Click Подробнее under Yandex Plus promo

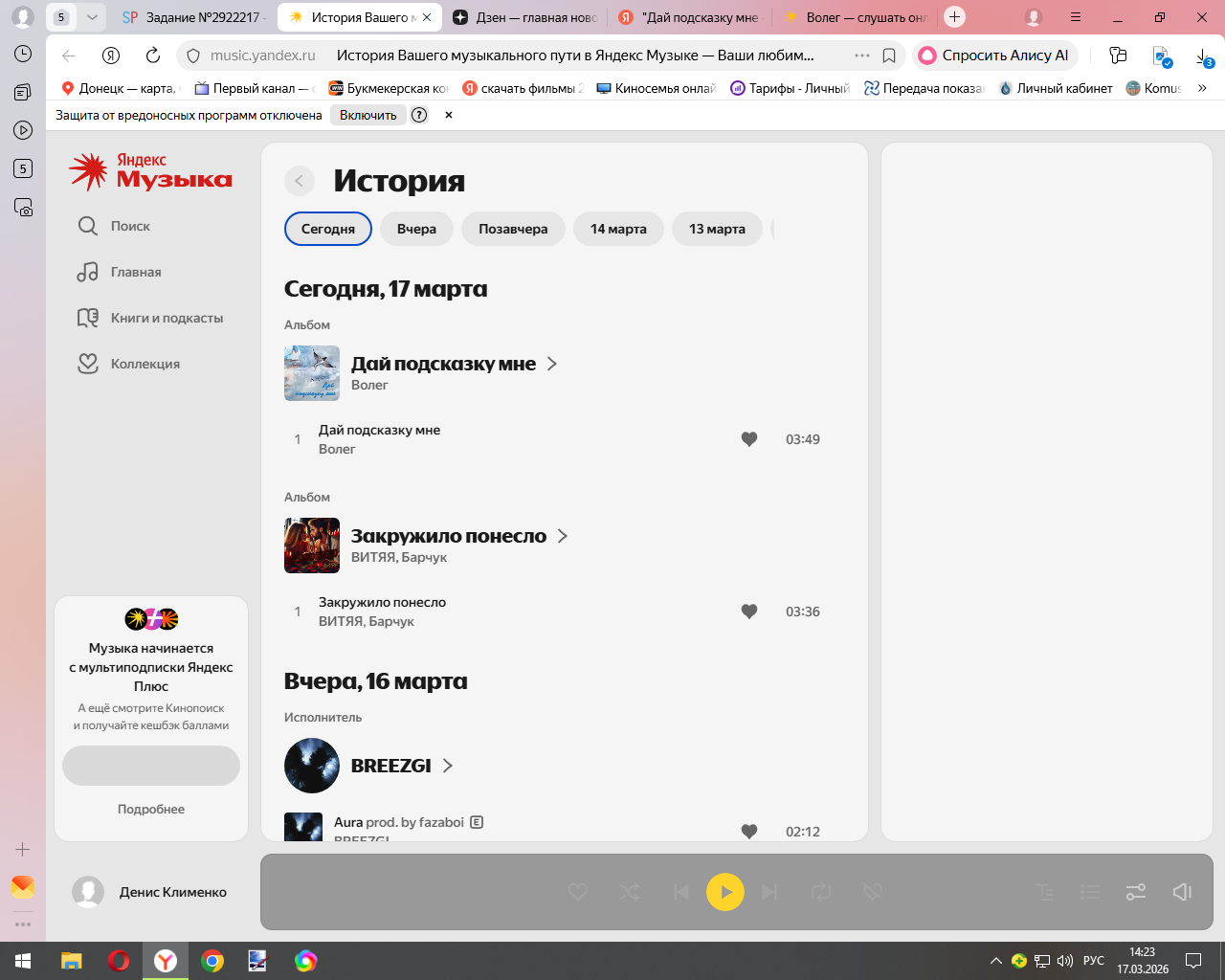pyautogui.click(x=151, y=809)
